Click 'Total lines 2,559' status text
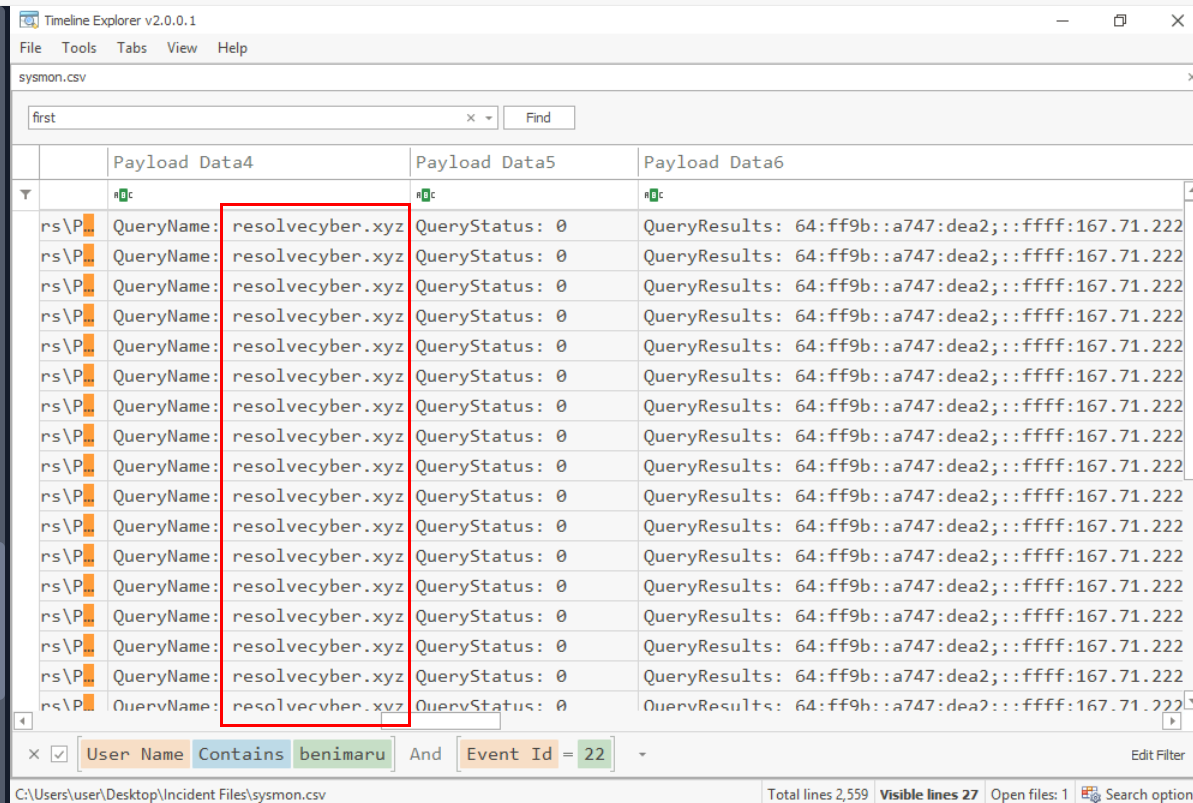The width and height of the screenshot is (1193, 803). [818, 794]
